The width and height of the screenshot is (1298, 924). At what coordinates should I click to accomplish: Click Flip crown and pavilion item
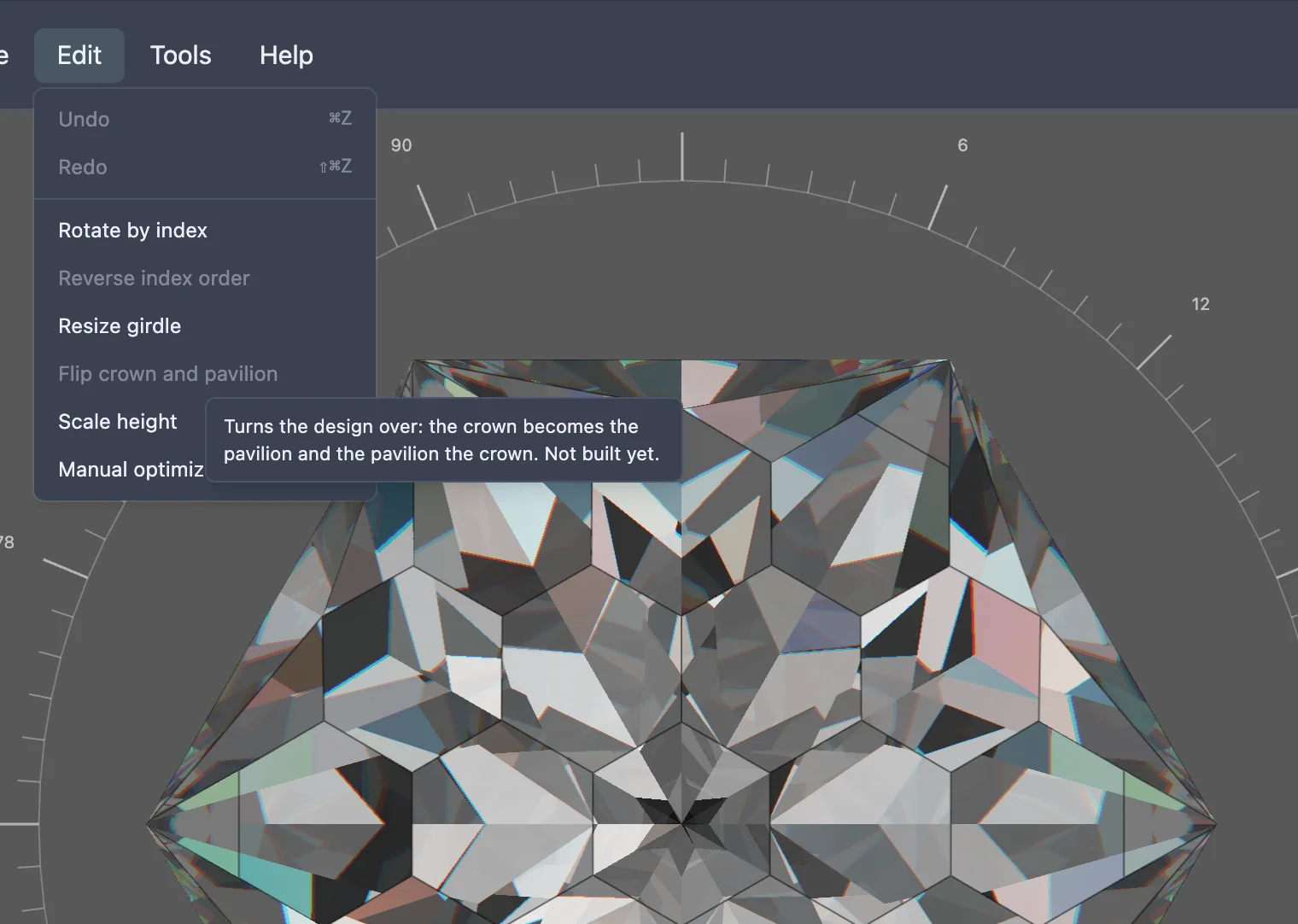pos(205,374)
